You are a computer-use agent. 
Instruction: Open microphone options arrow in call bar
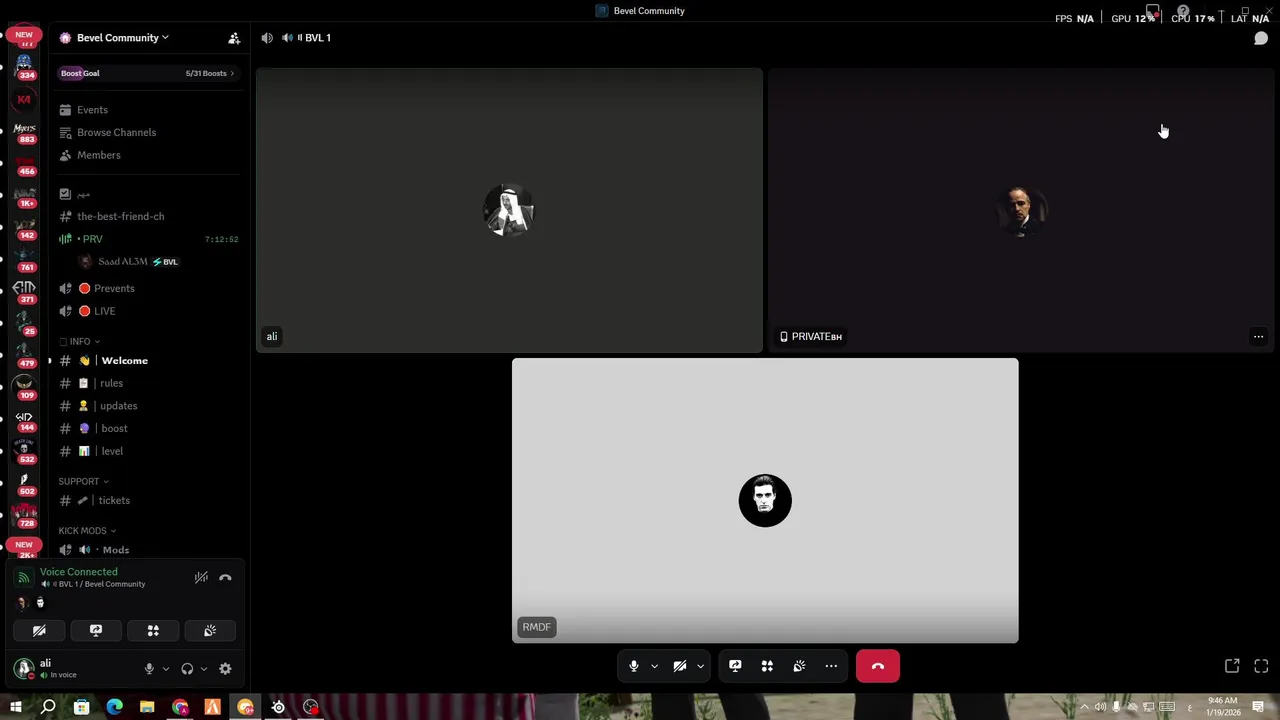pos(655,666)
